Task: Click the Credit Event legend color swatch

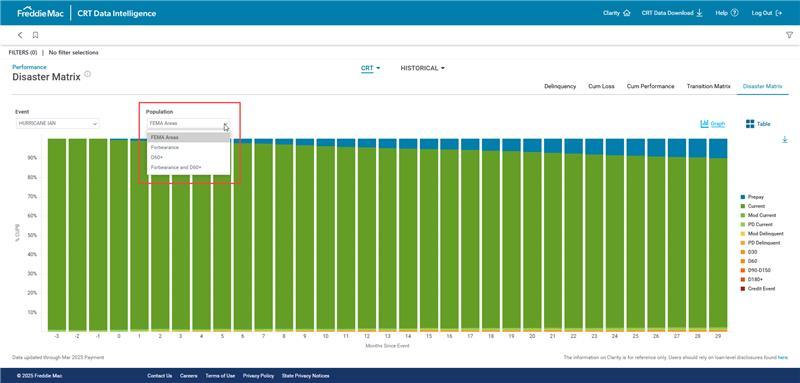Action: pos(743,289)
